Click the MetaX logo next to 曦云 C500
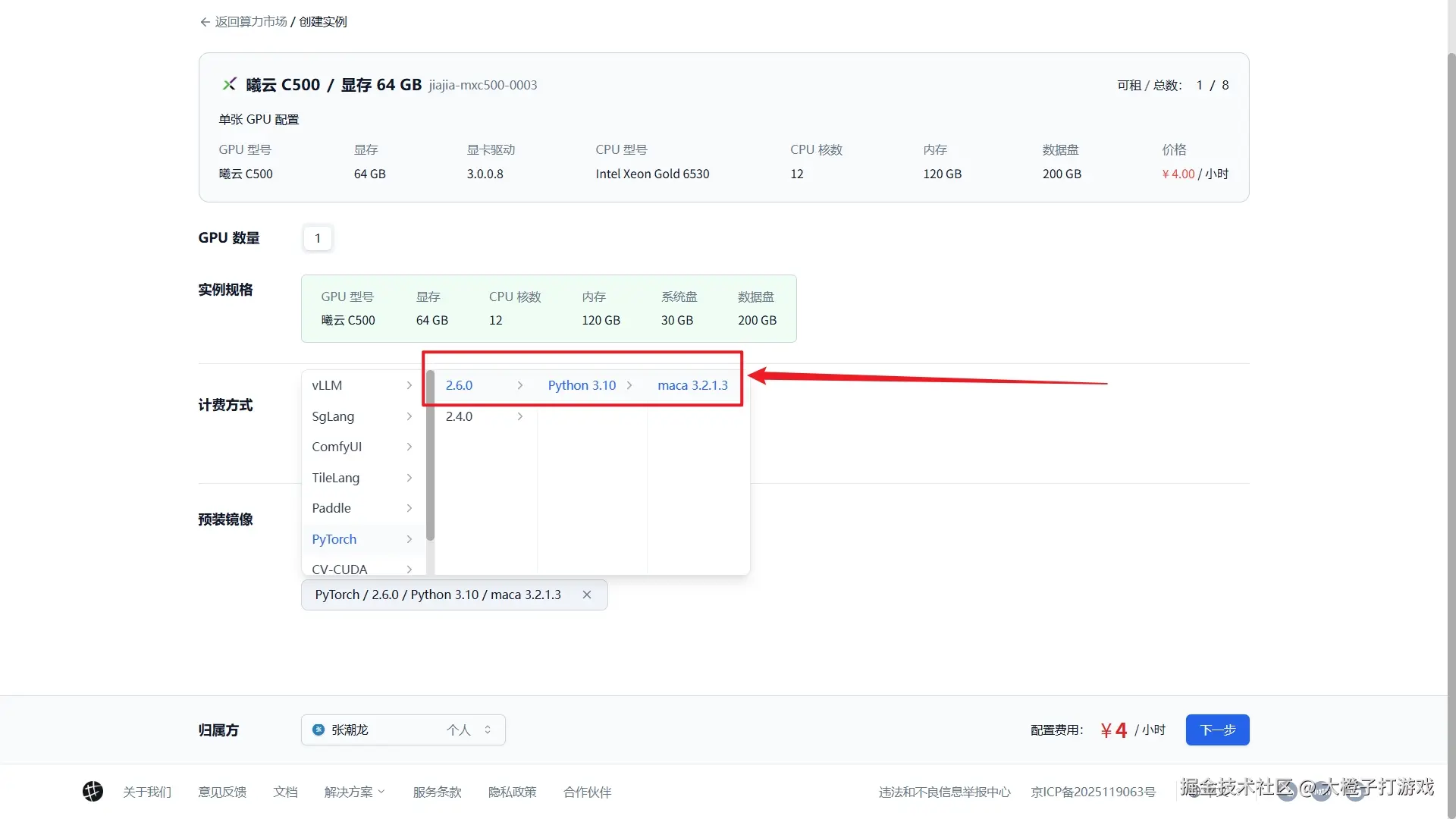Viewport: 1456px width, 819px height. [x=229, y=84]
